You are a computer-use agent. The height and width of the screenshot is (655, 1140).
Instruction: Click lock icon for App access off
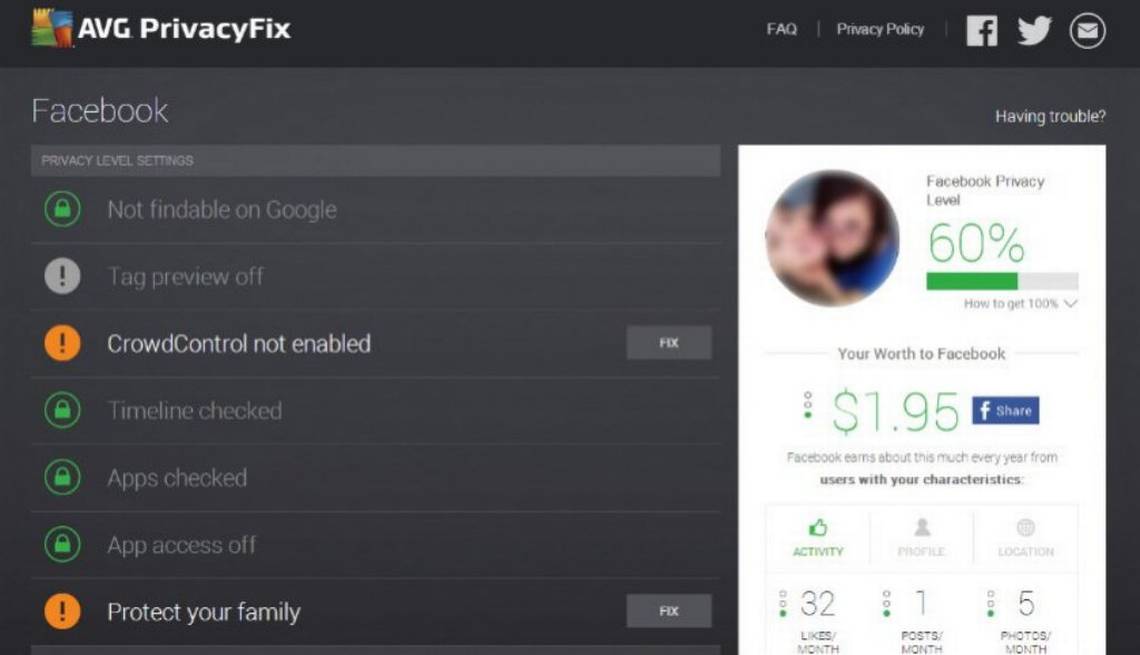tap(63, 545)
